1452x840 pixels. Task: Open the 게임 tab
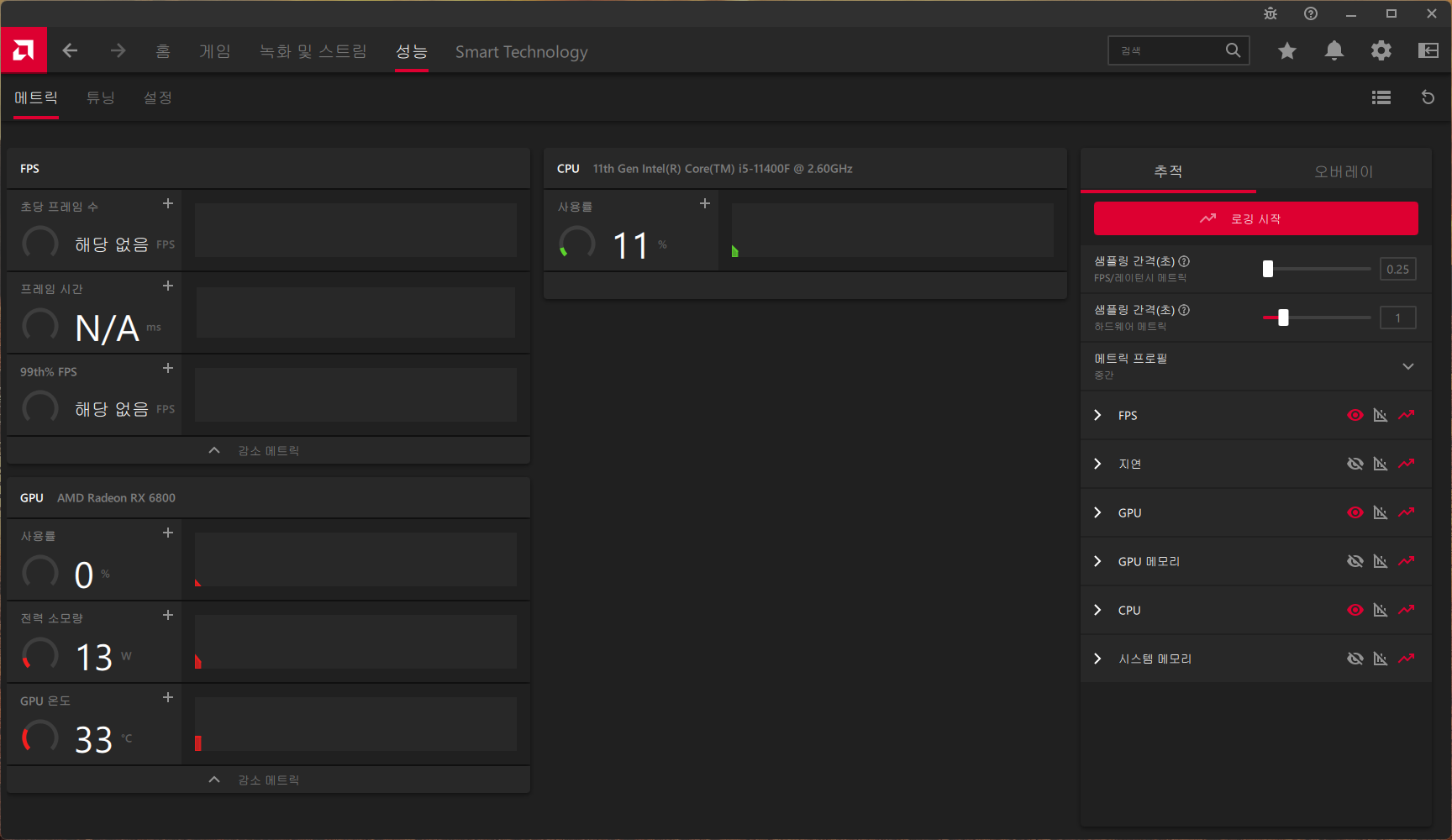point(215,51)
